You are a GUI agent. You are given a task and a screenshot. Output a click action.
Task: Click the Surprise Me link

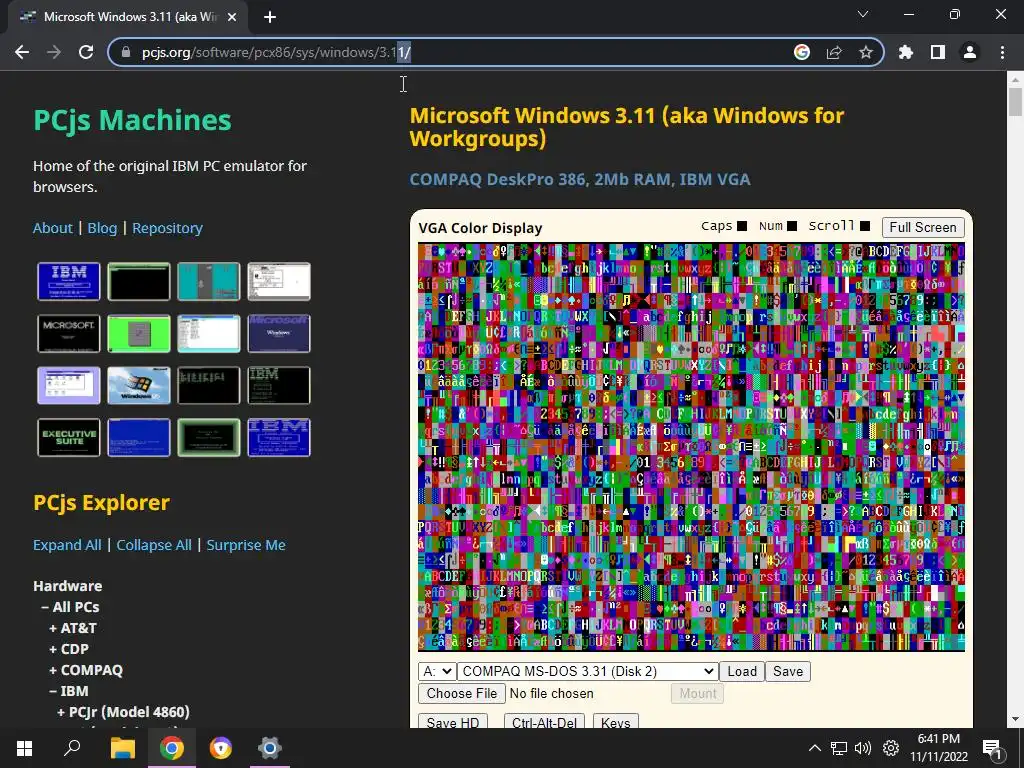coord(246,545)
